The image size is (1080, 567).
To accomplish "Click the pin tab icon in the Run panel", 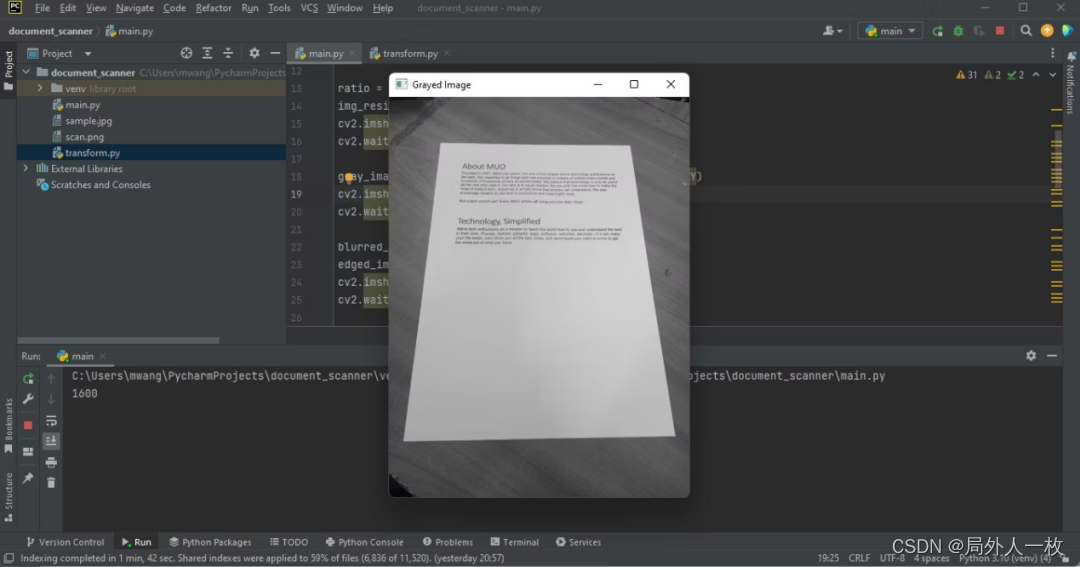I will 28,478.
